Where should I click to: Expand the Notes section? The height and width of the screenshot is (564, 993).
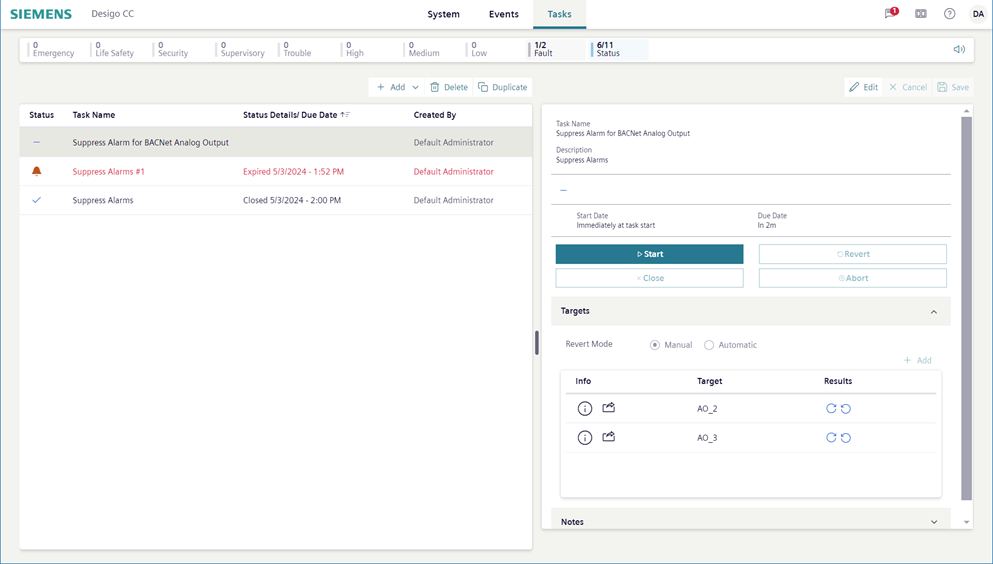[934, 522]
